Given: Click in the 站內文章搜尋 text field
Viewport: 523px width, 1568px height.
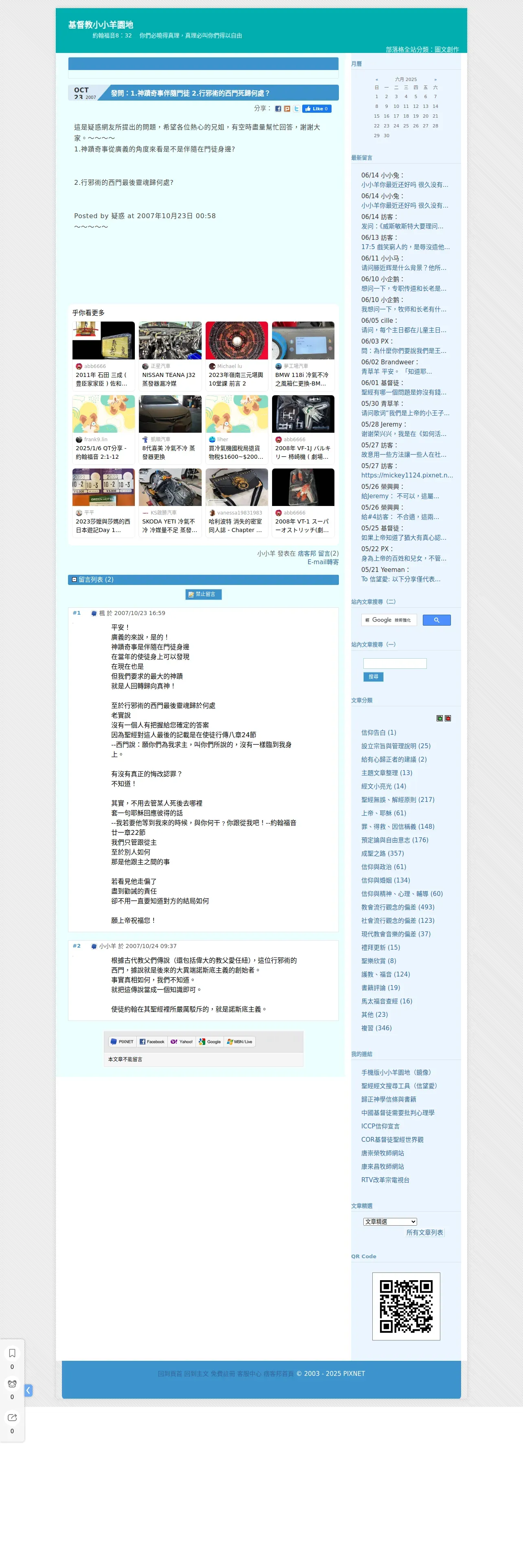Looking at the screenshot, I should point(395,664).
